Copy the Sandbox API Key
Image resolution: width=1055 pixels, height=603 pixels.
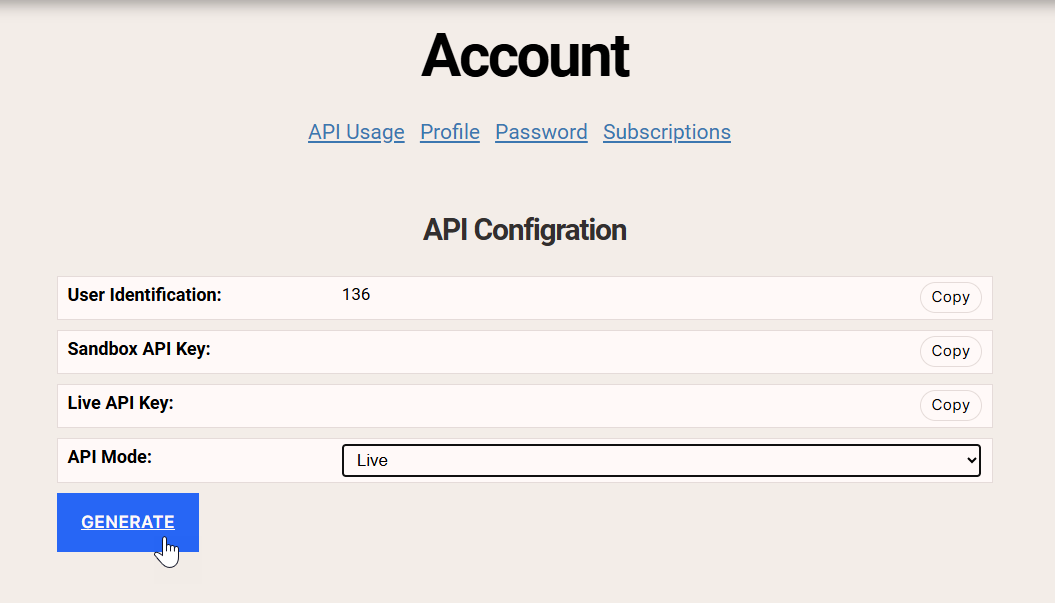tap(950, 351)
